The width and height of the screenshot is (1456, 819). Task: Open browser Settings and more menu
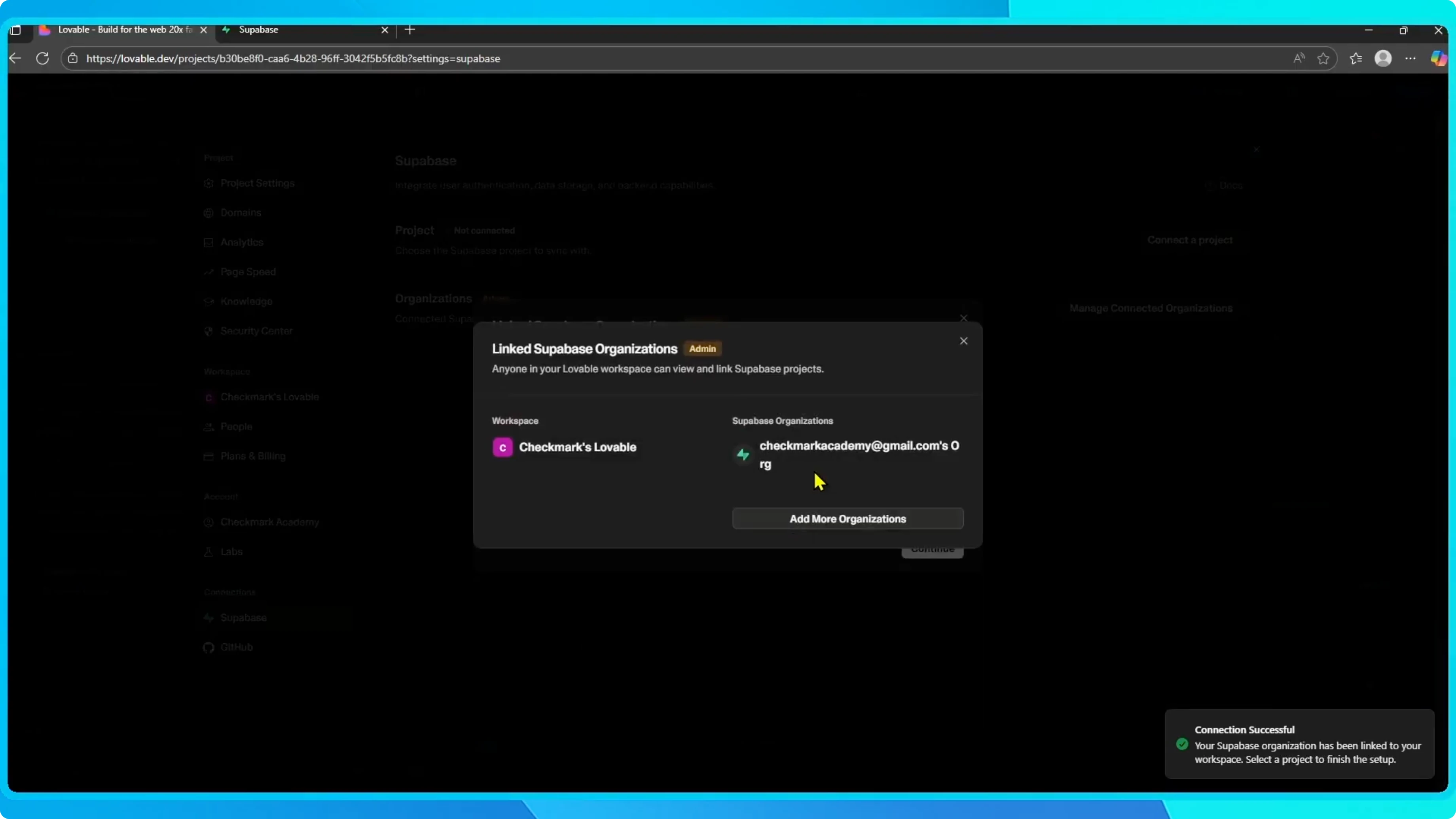click(1410, 58)
